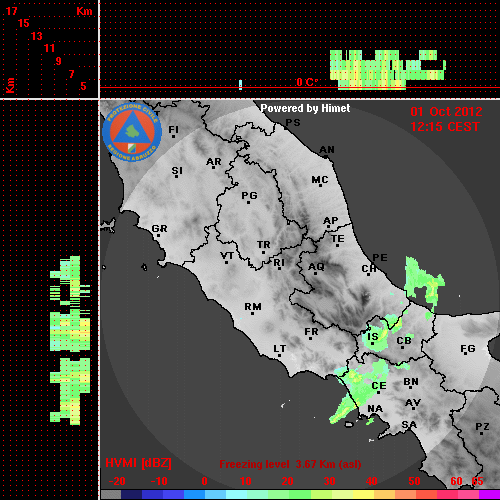Click the 17 height axis label

click(x=11, y=11)
